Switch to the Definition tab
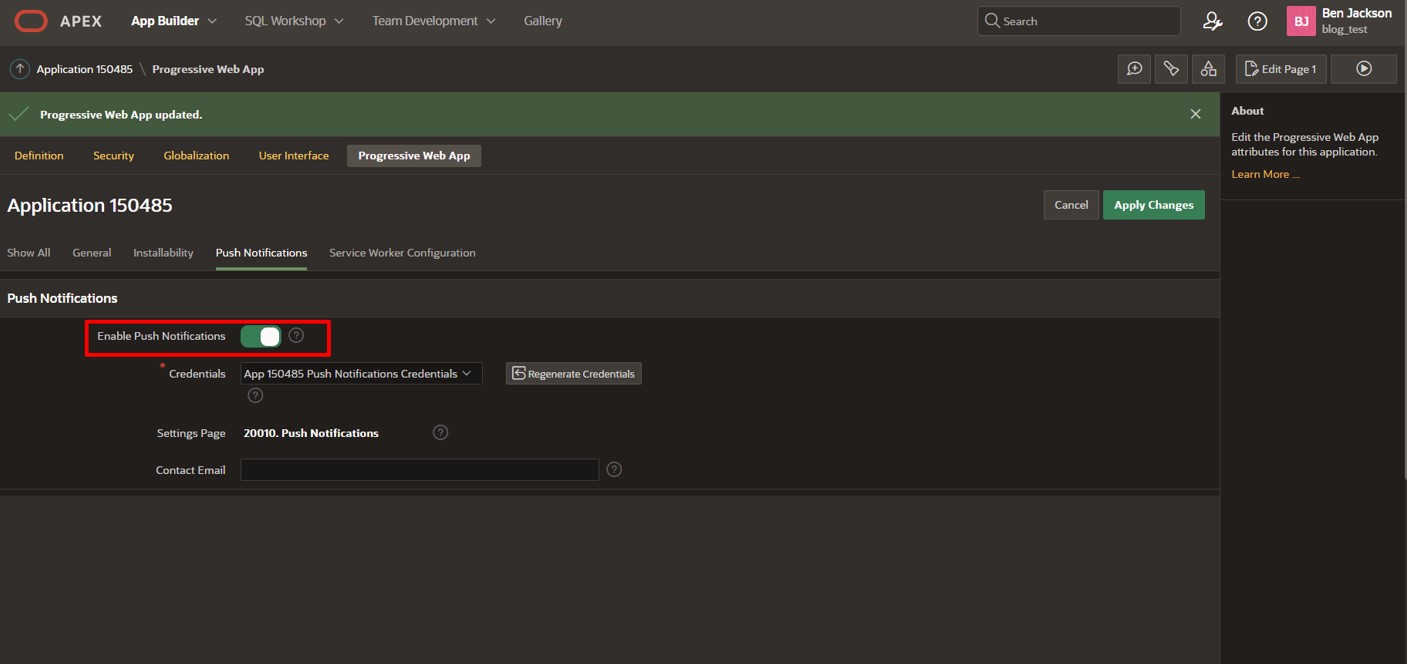Screen dimensions: 1407x664 (x=39, y=155)
